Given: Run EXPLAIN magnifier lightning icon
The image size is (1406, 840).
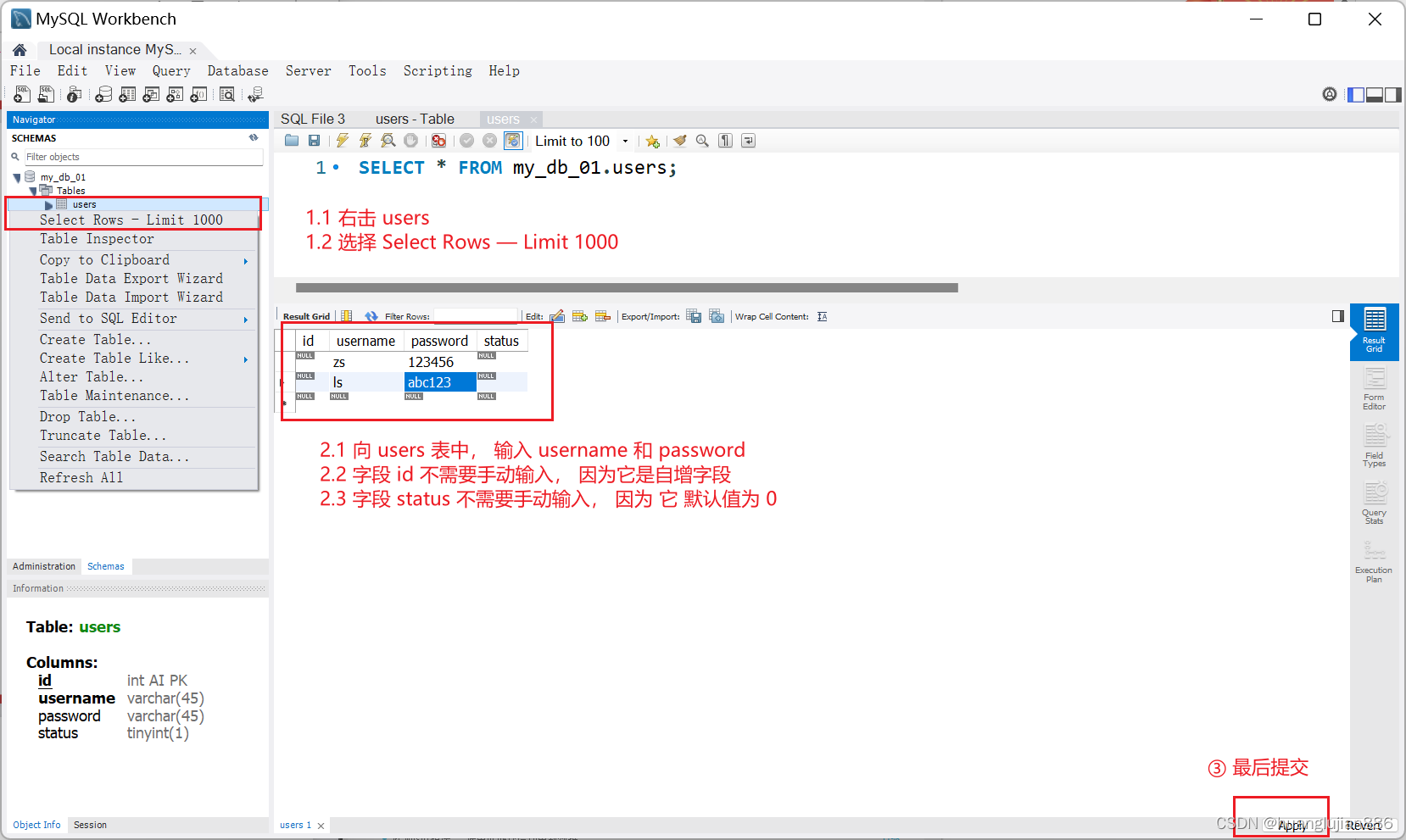Looking at the screenshot, I should [388, 141].
